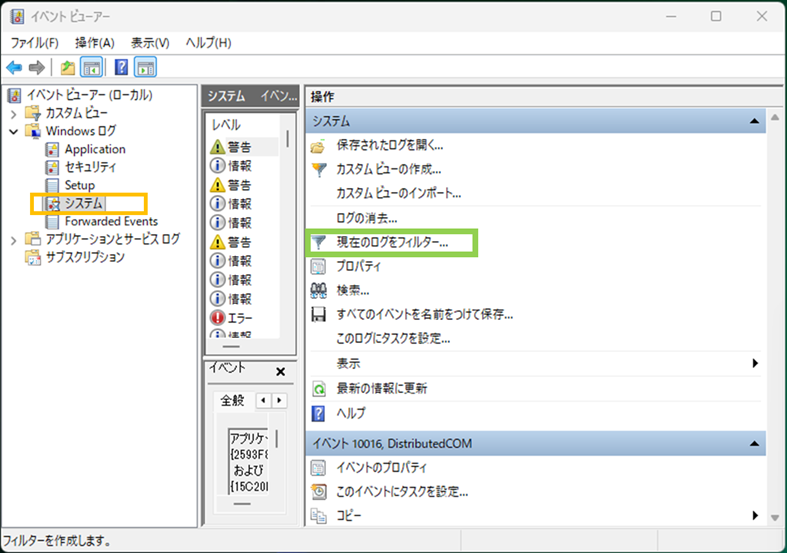Select the エラー event row

point(243,318)
